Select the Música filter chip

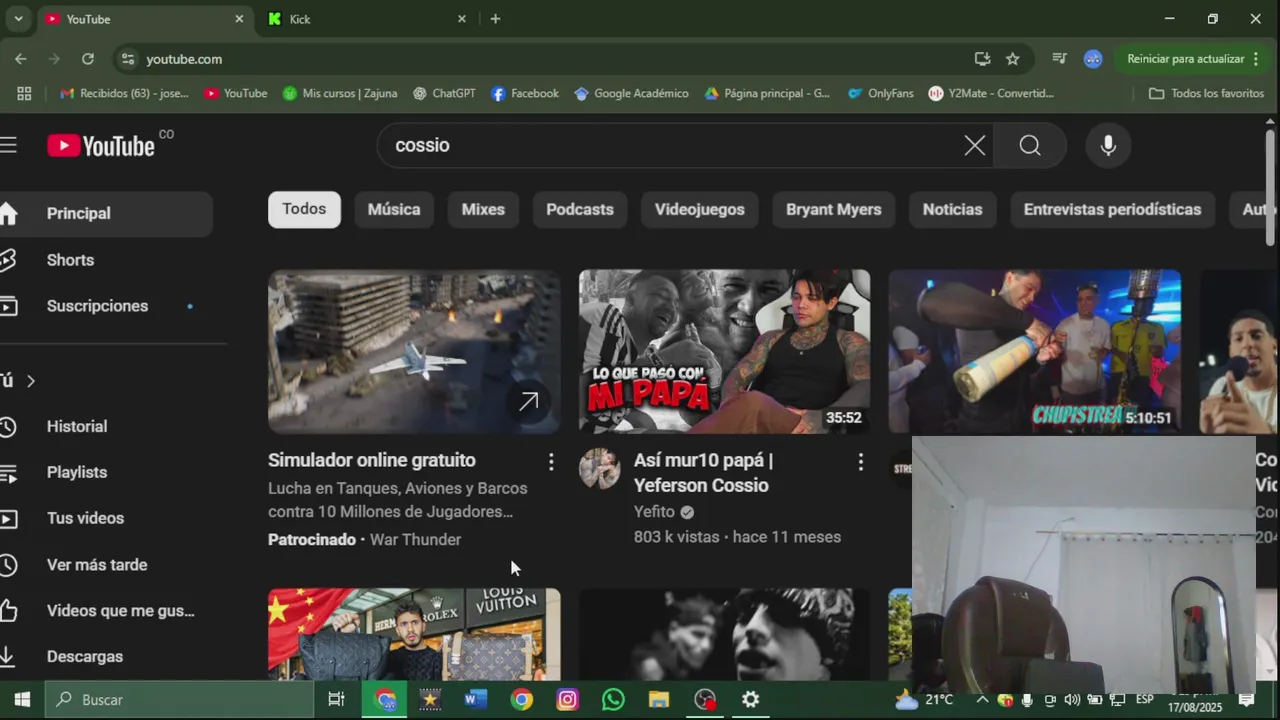394,209
